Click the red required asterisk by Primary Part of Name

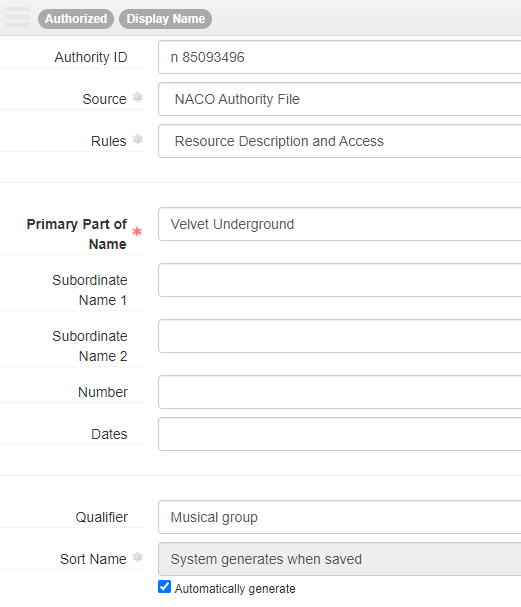pyautogui.click(x=137, y=231)
